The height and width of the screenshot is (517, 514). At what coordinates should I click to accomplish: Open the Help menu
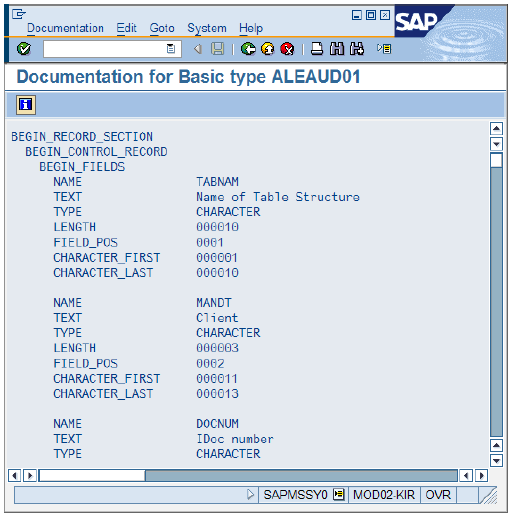tap(251, 28)
